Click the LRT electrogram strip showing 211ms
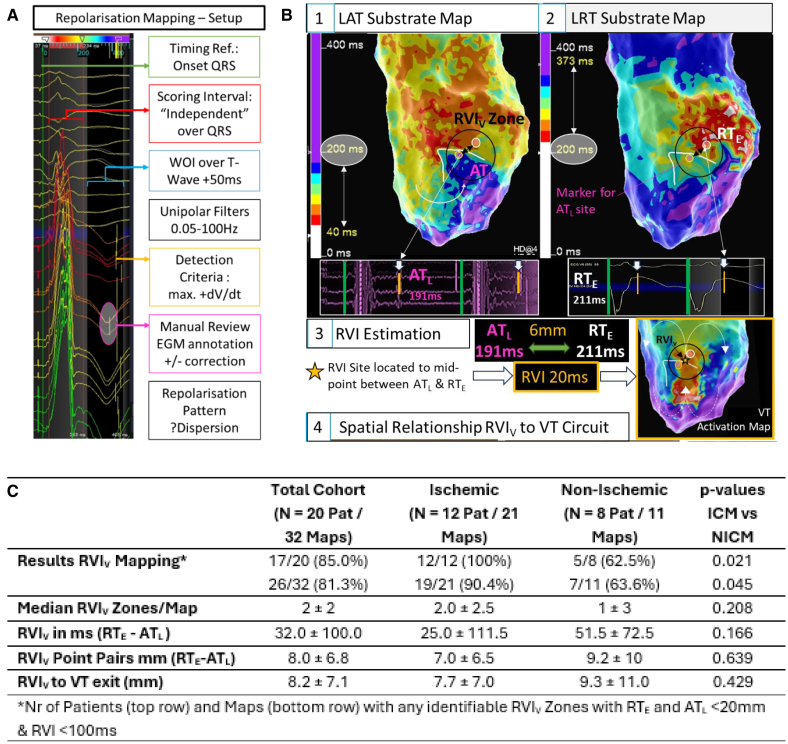 pyautogui.click(x=666, y=287)
